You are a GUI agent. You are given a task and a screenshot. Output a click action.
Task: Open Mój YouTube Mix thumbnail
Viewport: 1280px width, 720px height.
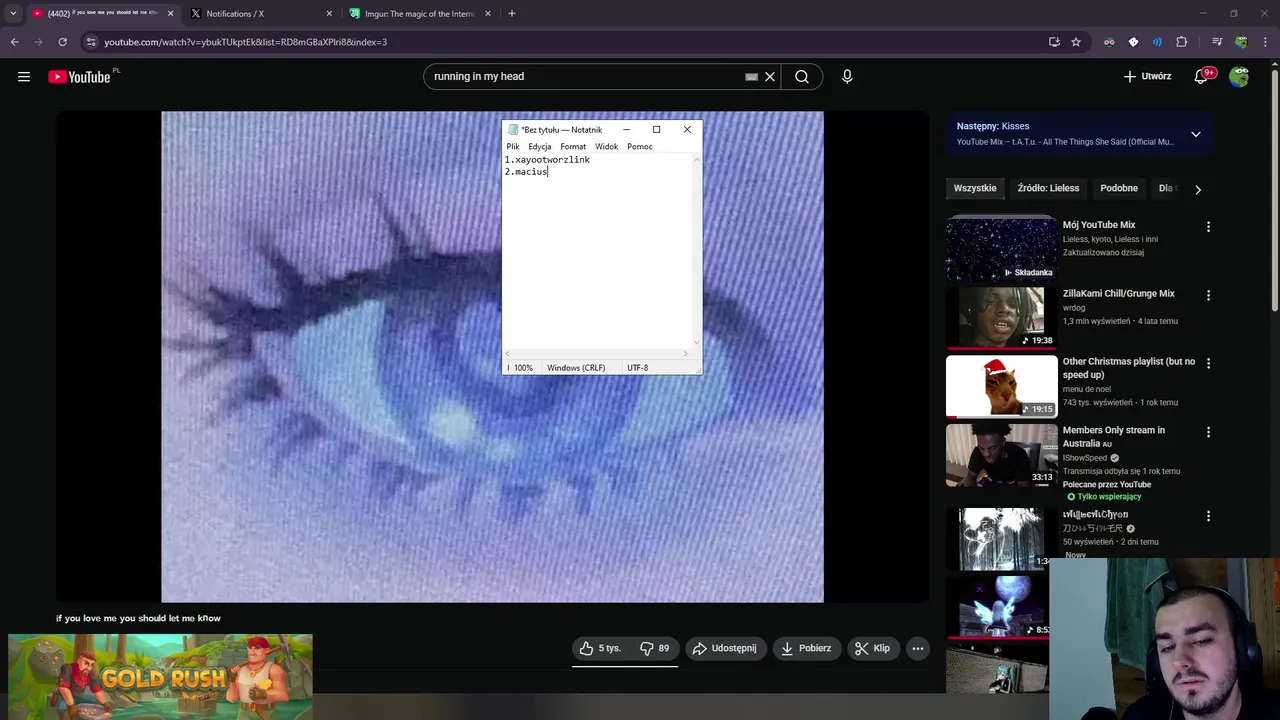click(1001, 249)
